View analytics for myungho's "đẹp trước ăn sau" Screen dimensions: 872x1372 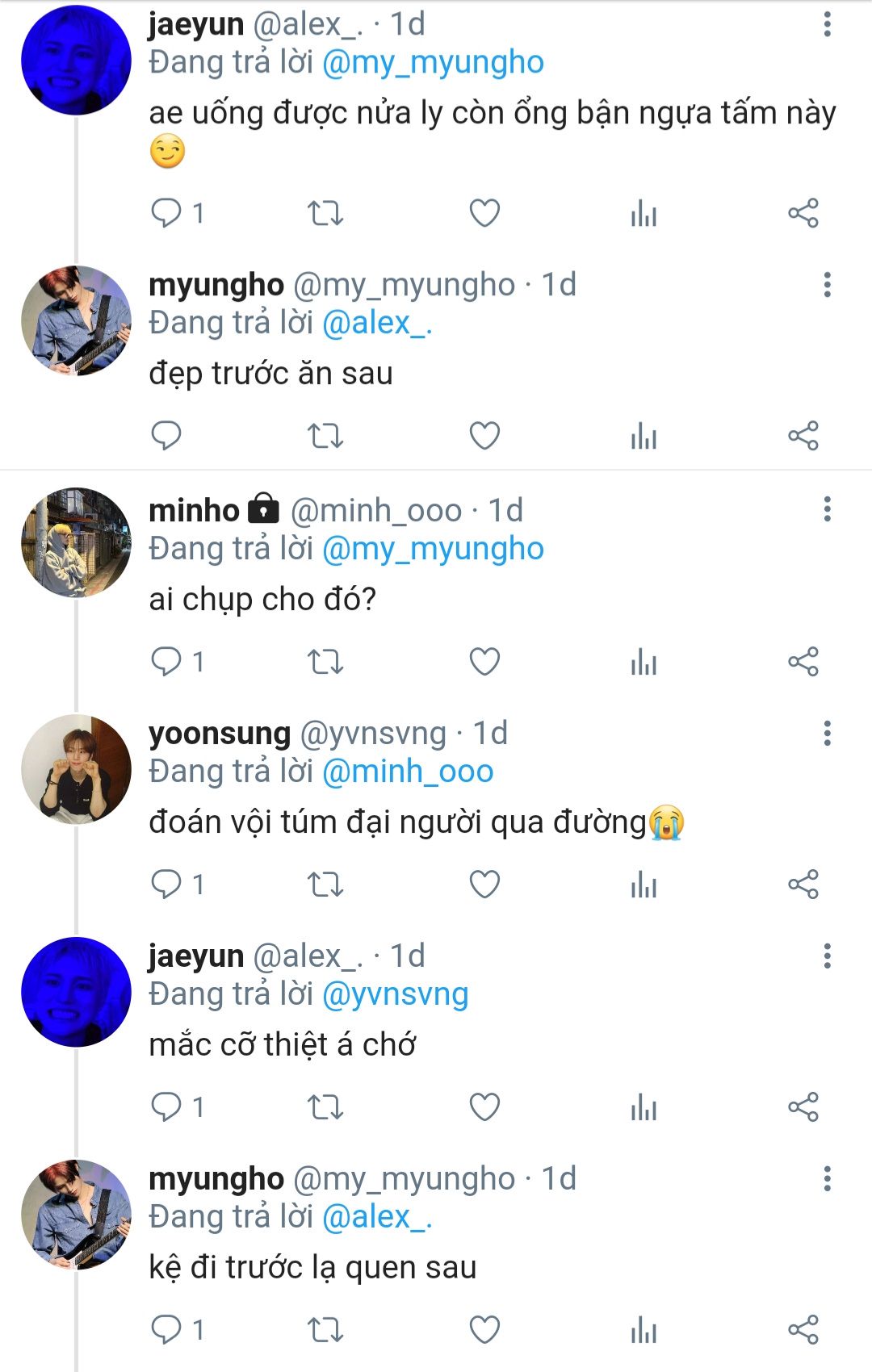pos(644,436)
